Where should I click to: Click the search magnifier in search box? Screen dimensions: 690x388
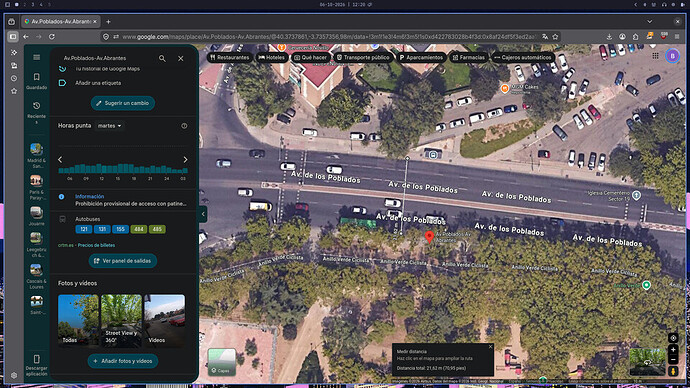(x=162, y=58)
